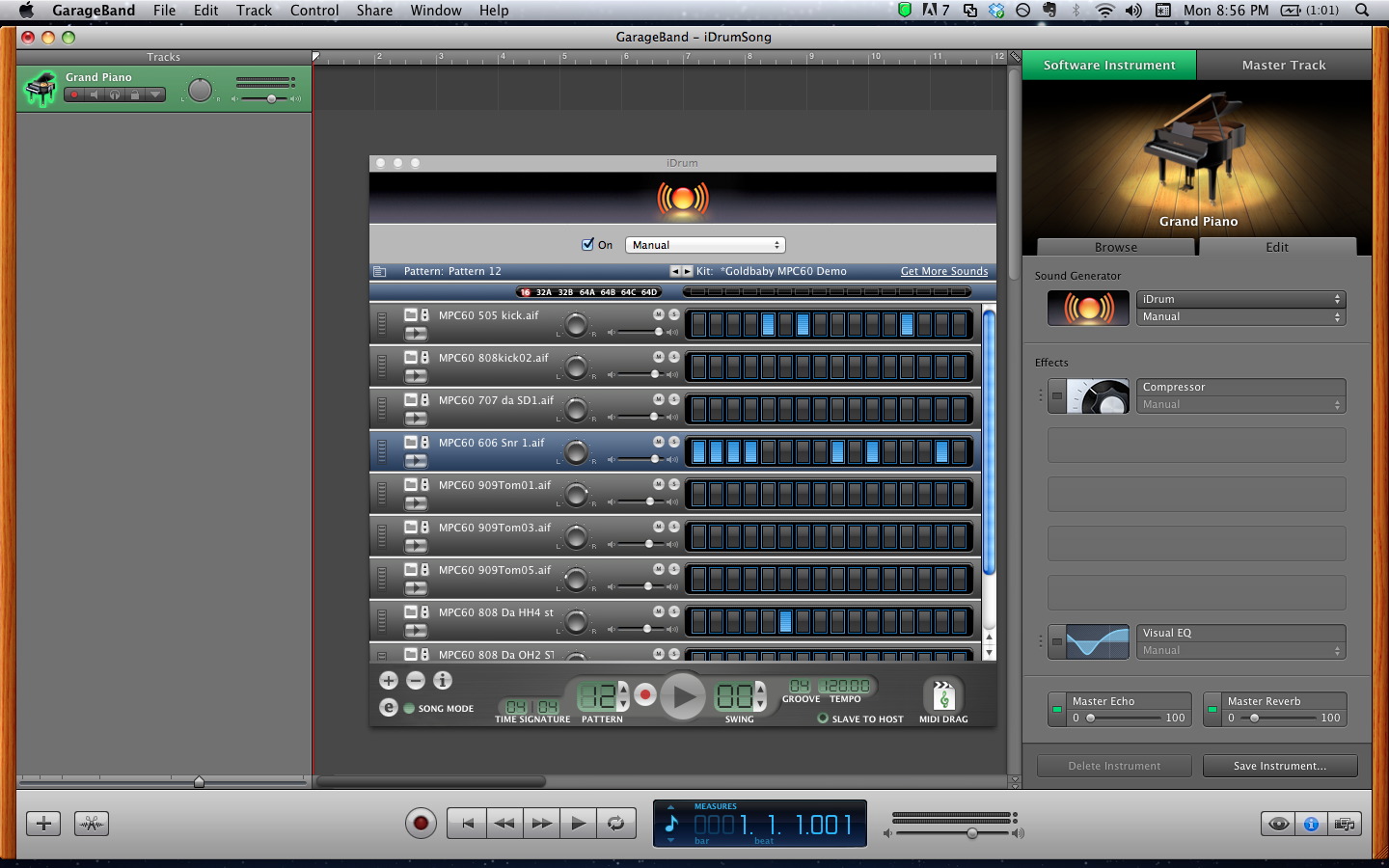Solo the Grand Piano track with headphones icon
The image size is (1389, 868).
click(x=115, y=95)
